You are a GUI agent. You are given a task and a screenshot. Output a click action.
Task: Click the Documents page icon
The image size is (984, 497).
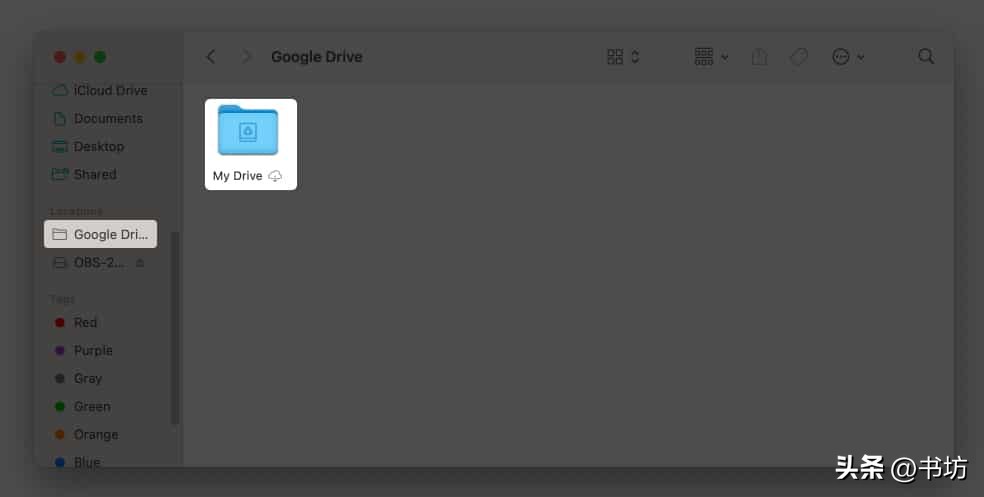60,119
